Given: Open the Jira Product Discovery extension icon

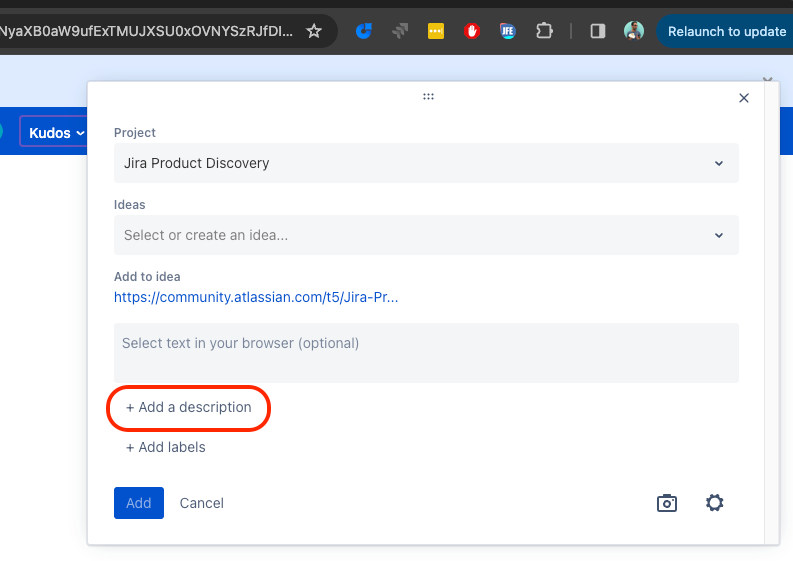Looking at the screenshot, I should (400, 31).
